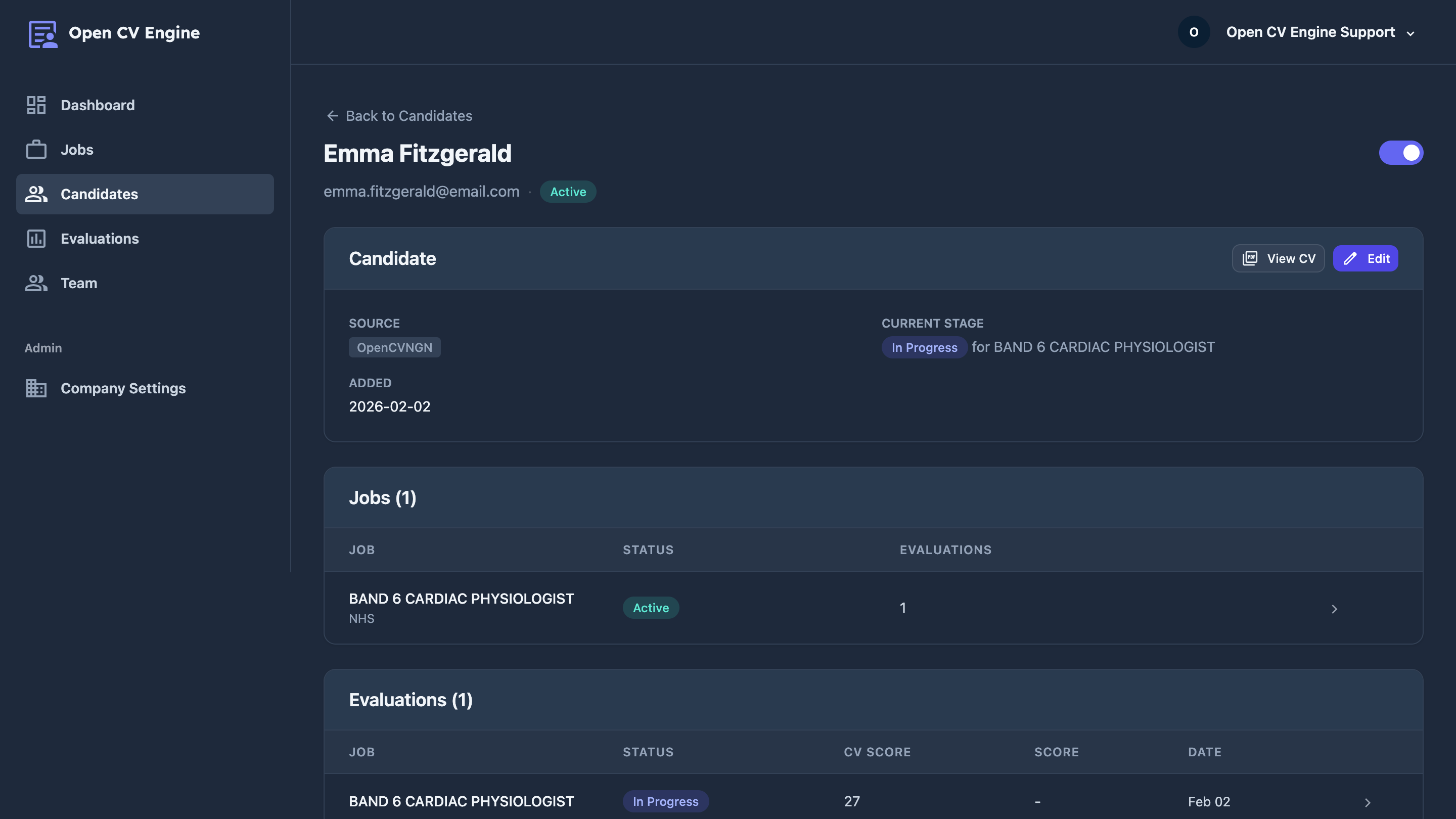Click the user avatar circle
Image resolution: width=1456 pixels, height=819 pixels.
tap(1193, 32)
